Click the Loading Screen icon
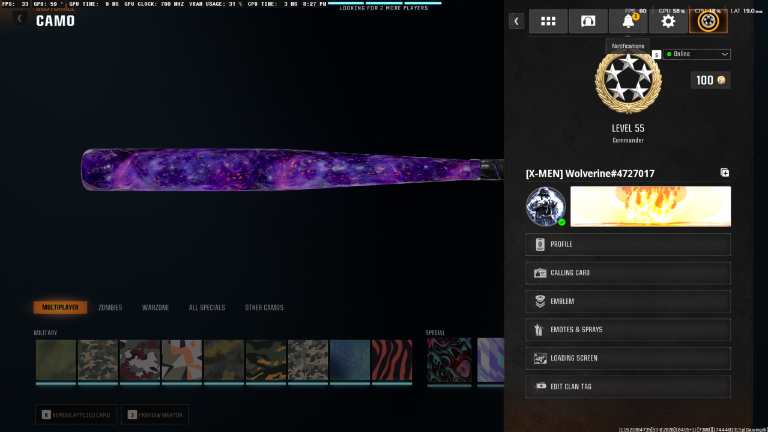The width and height of the screenshot is (768, 432). pos(540,358)
